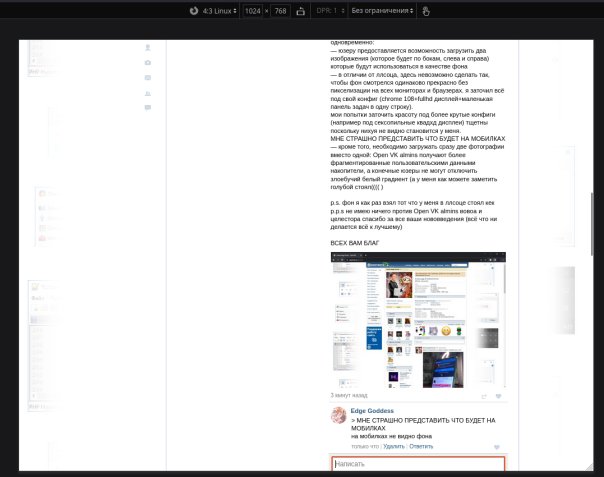
Task: Click Edge Goddess comment avatar
Action: 339,415
